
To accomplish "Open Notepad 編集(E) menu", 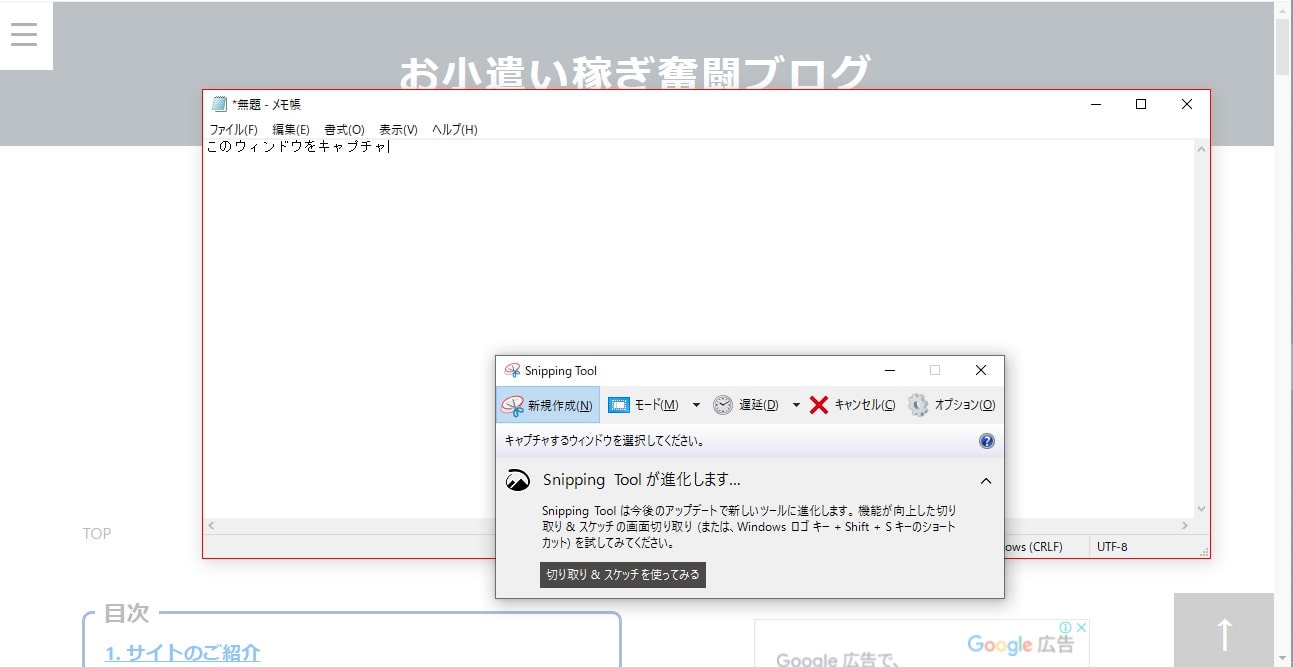I will point(291,130).
